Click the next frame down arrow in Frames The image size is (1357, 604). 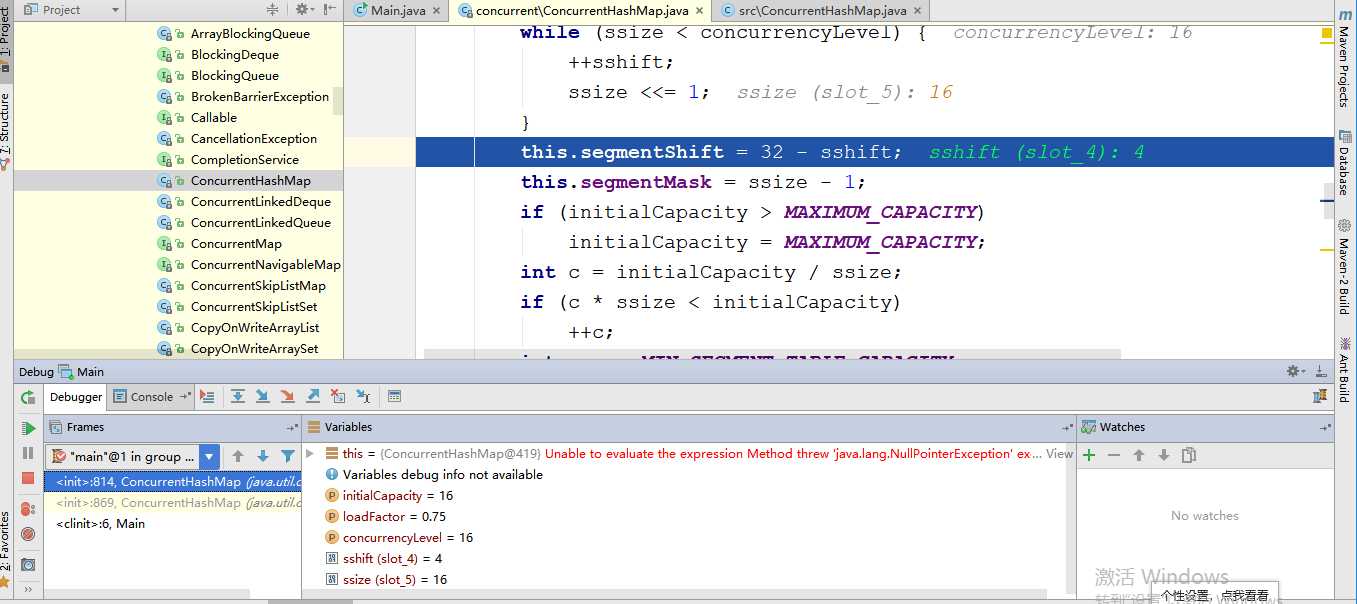(263, 456)
